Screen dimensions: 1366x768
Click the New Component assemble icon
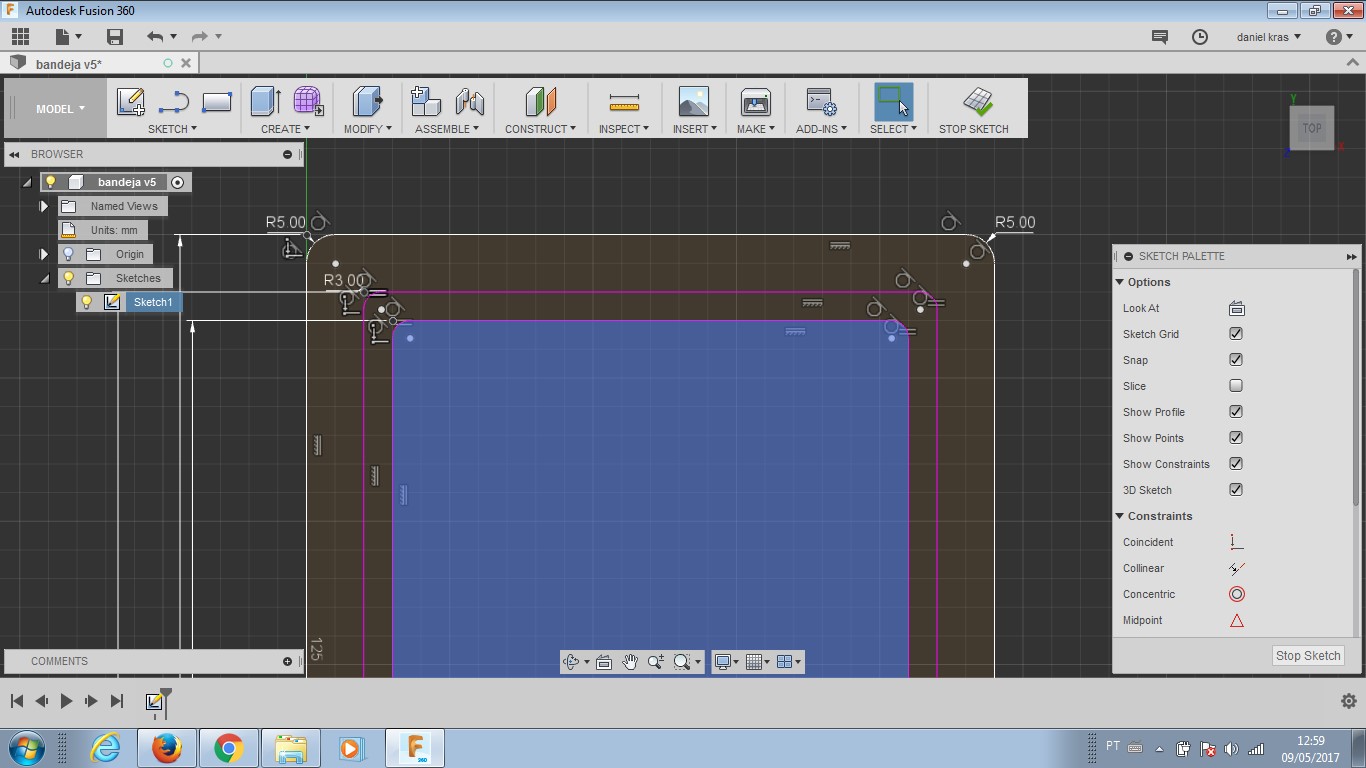426,101
